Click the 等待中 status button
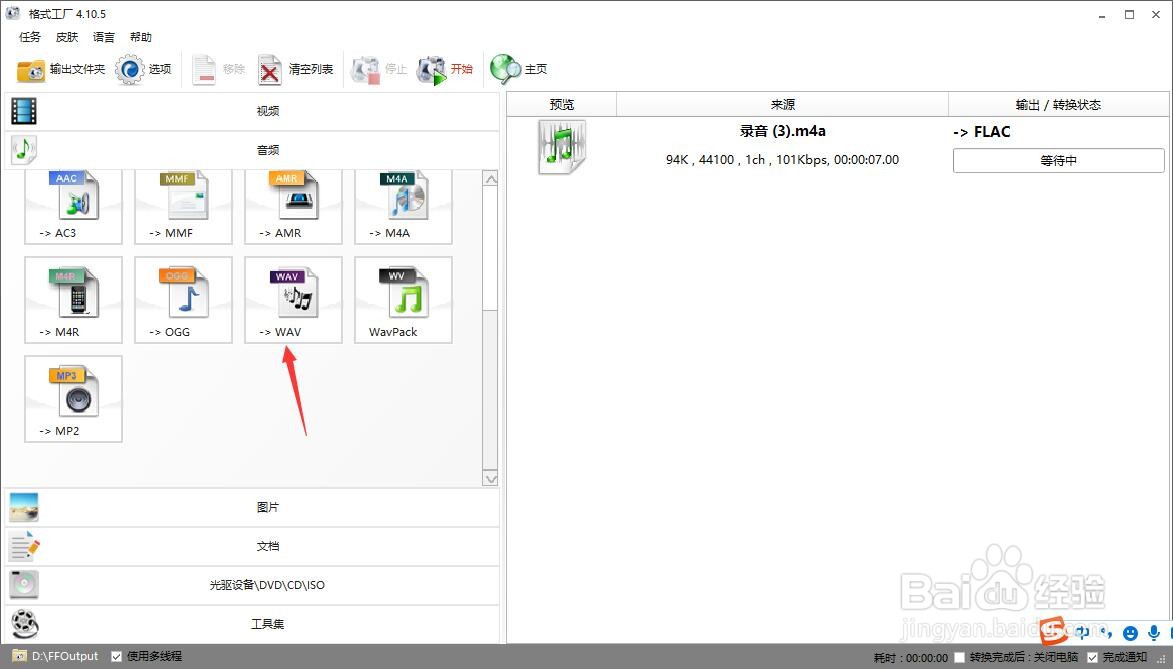This screenshot has height=669, width=1173. point(1059,160)
